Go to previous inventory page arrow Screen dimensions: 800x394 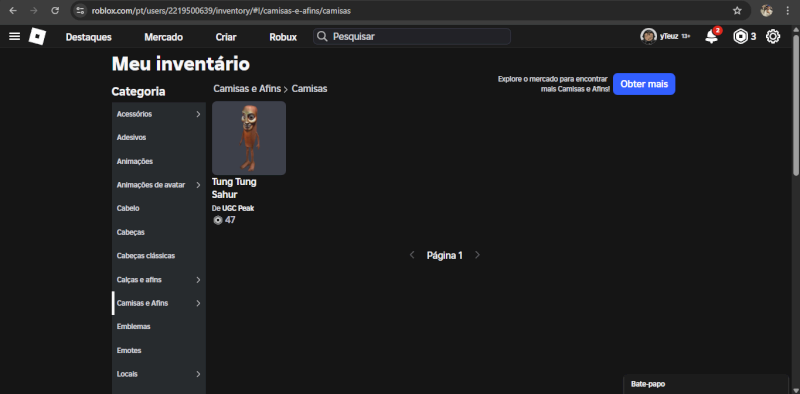[412, 255]
